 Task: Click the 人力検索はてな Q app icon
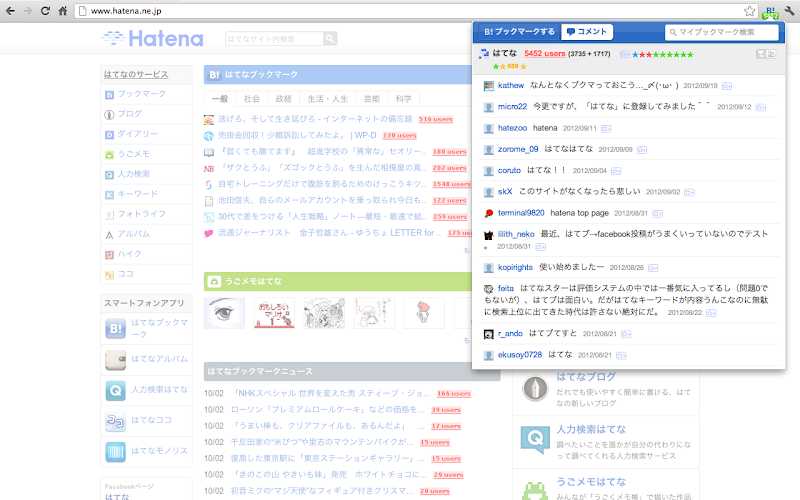[116, 391]
